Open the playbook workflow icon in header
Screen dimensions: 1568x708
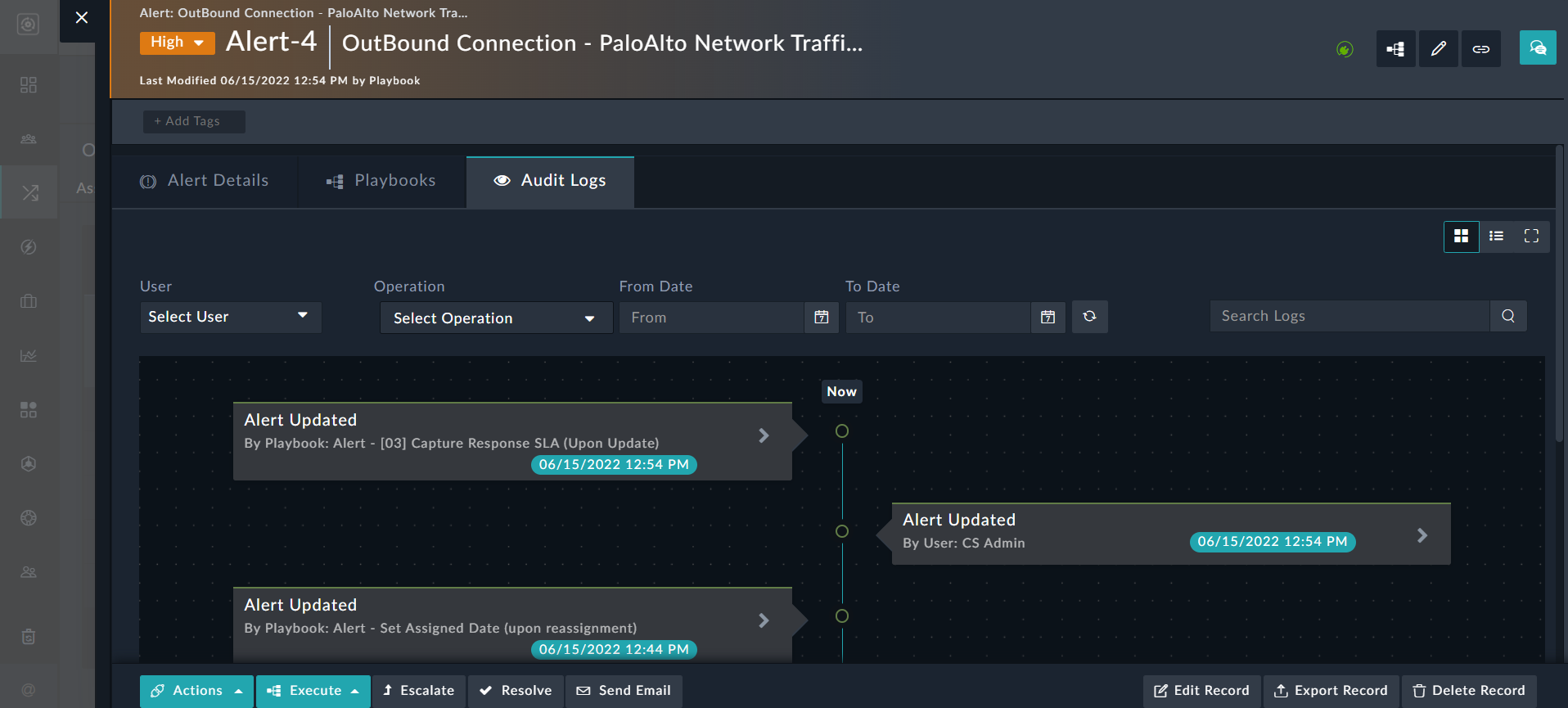[x=1395, y=49]
